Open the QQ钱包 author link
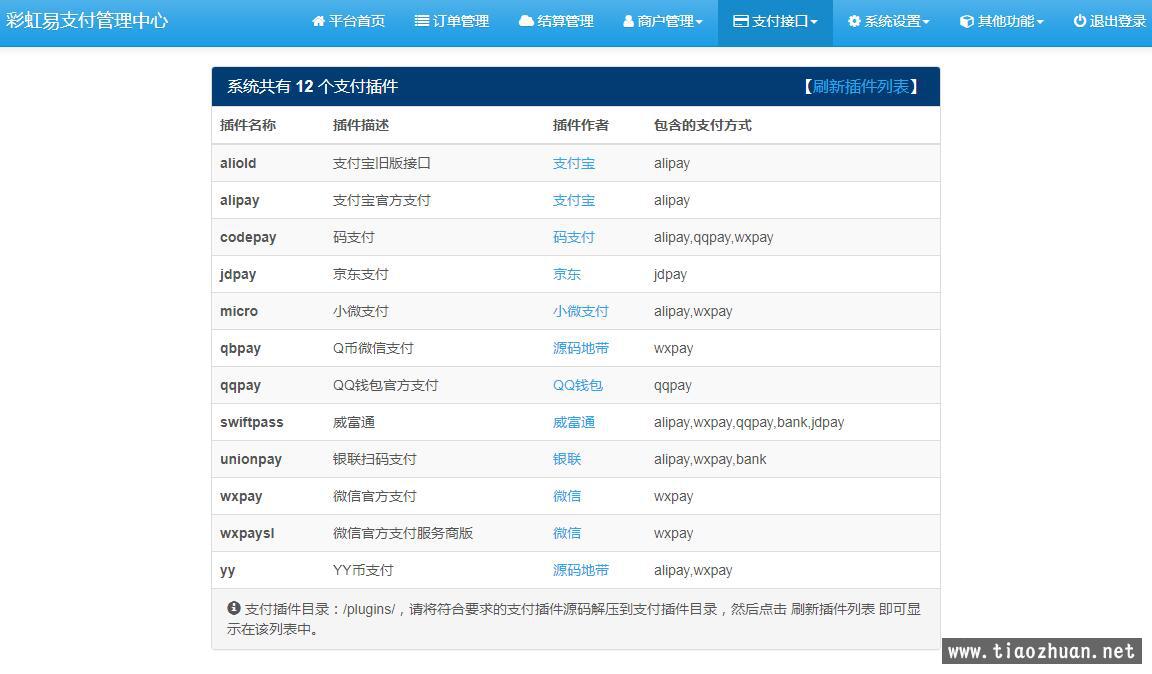1152x674 pixels. click(x=577, y=385)
